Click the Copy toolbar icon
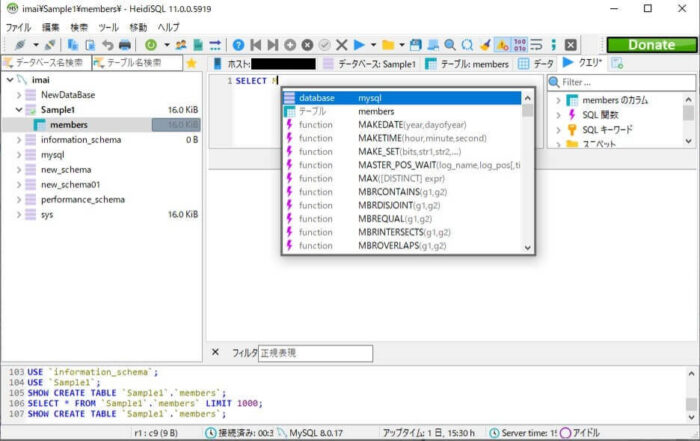Screen dimensions: 700x441 (72, 45)
